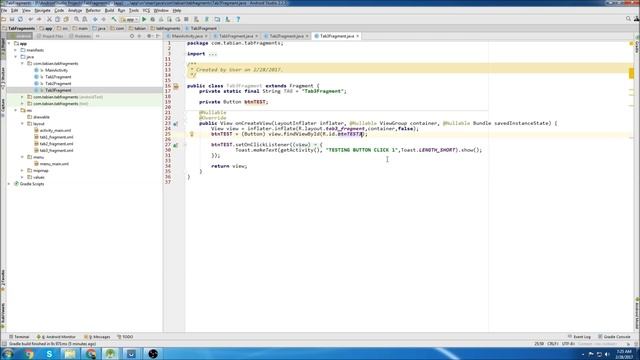Switch to MainActivity.java editor tab
Image resolution: width=640 pixels, height=360 pixels.
187,36
